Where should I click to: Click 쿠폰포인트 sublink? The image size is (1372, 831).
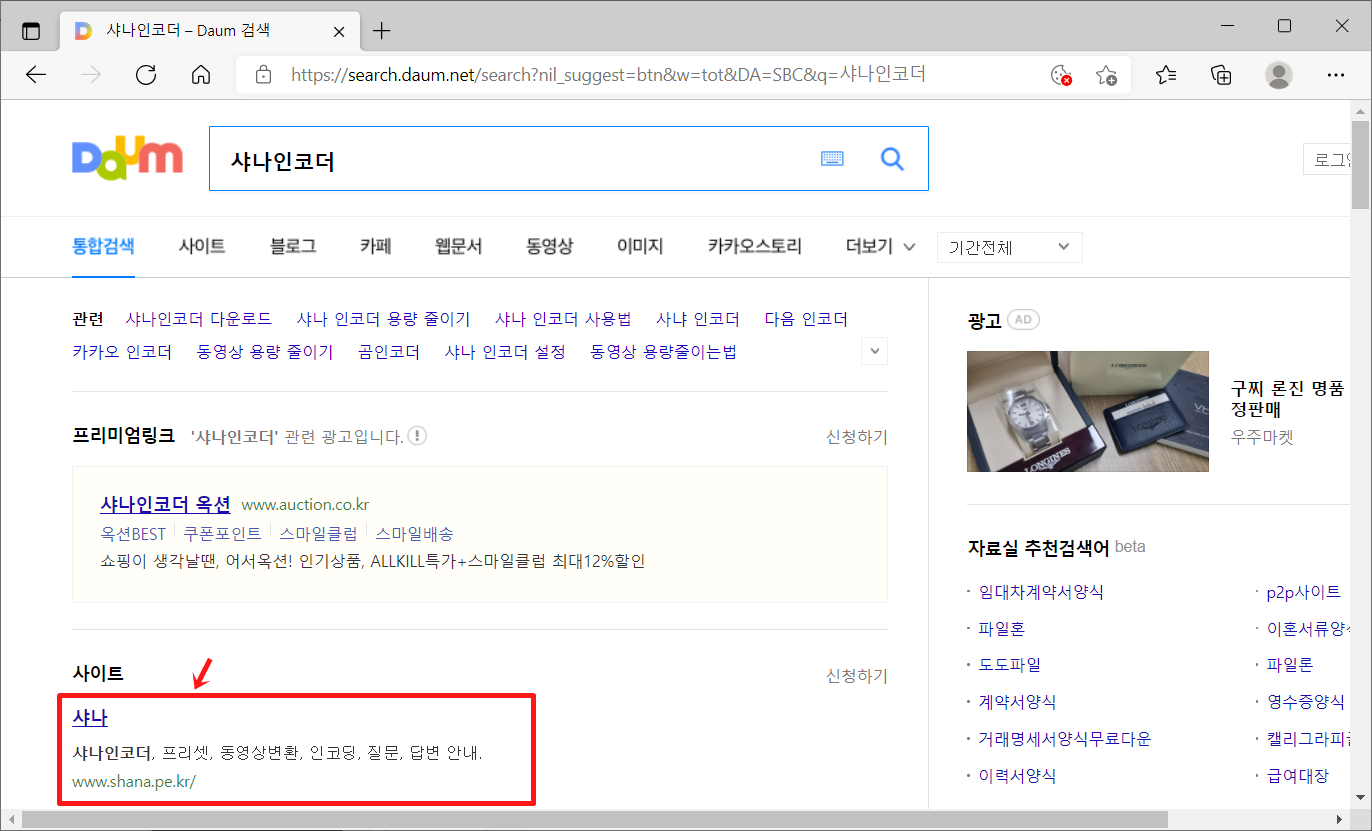click(x=222, y=533)
